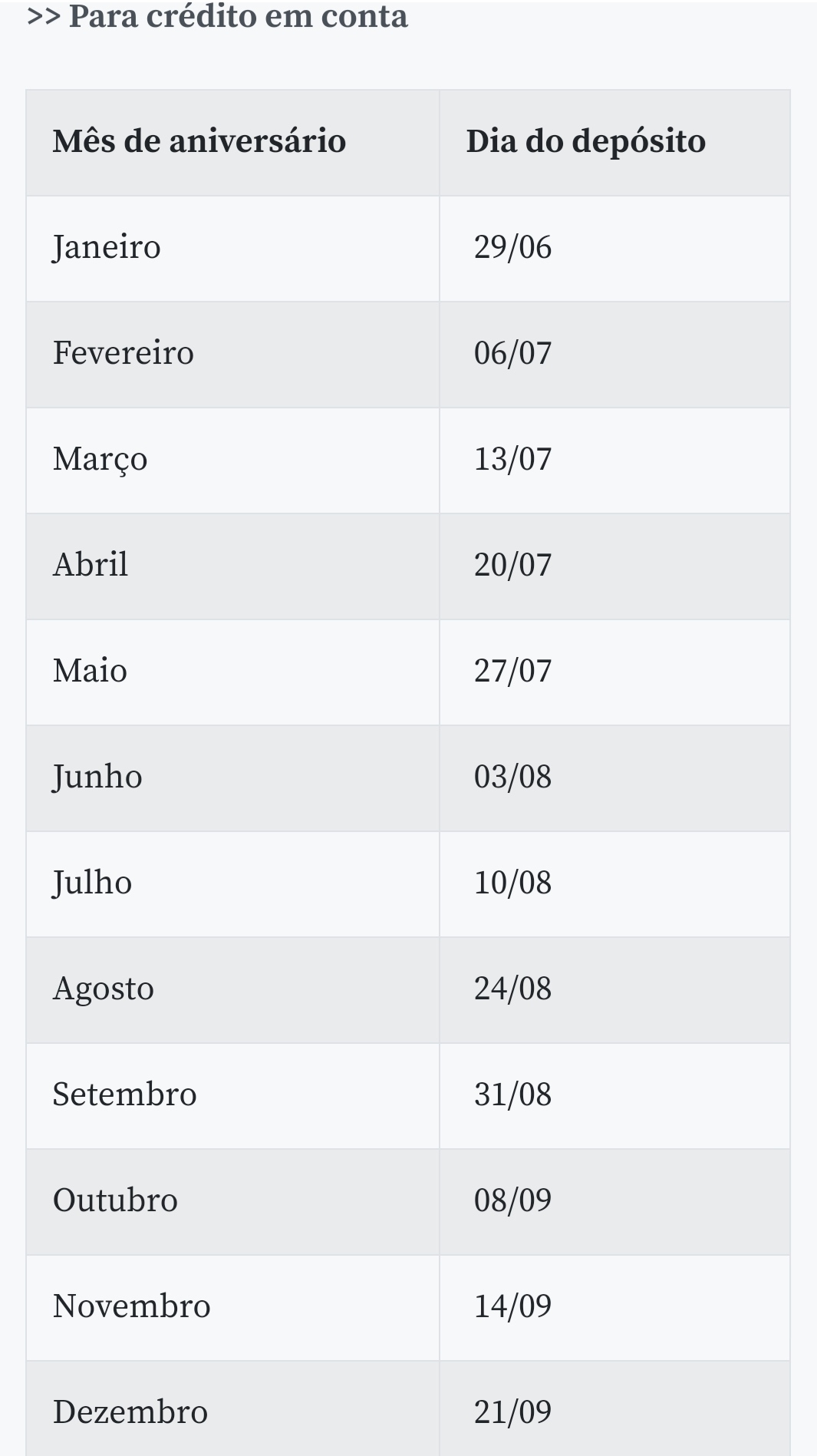Select the Março month cell
The image size is (817, 1456).
(x=100, y=460)
